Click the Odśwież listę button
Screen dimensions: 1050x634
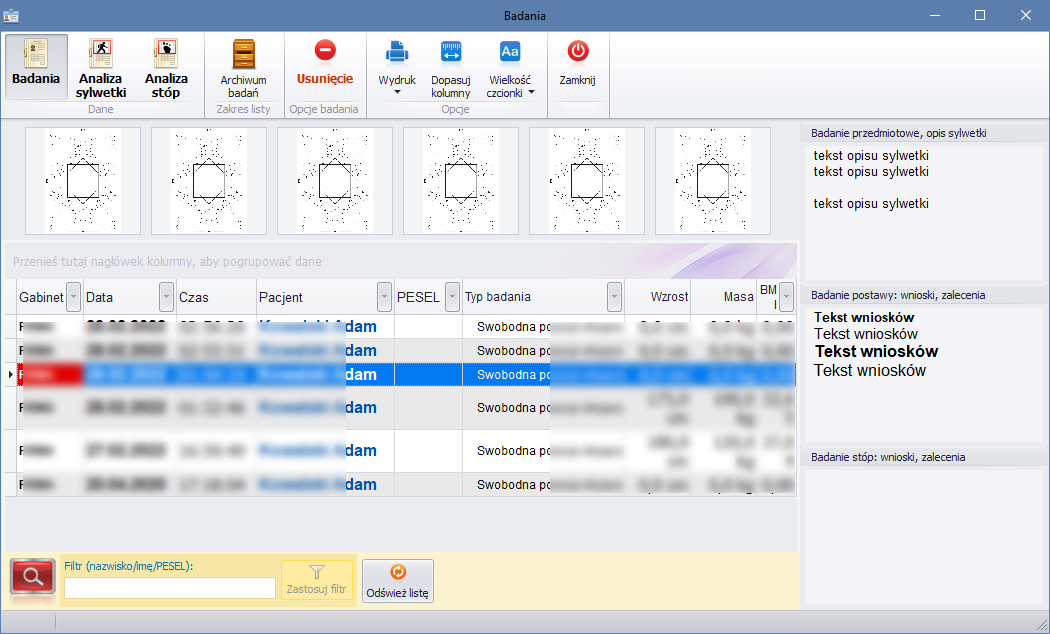(x=397, y=581)
